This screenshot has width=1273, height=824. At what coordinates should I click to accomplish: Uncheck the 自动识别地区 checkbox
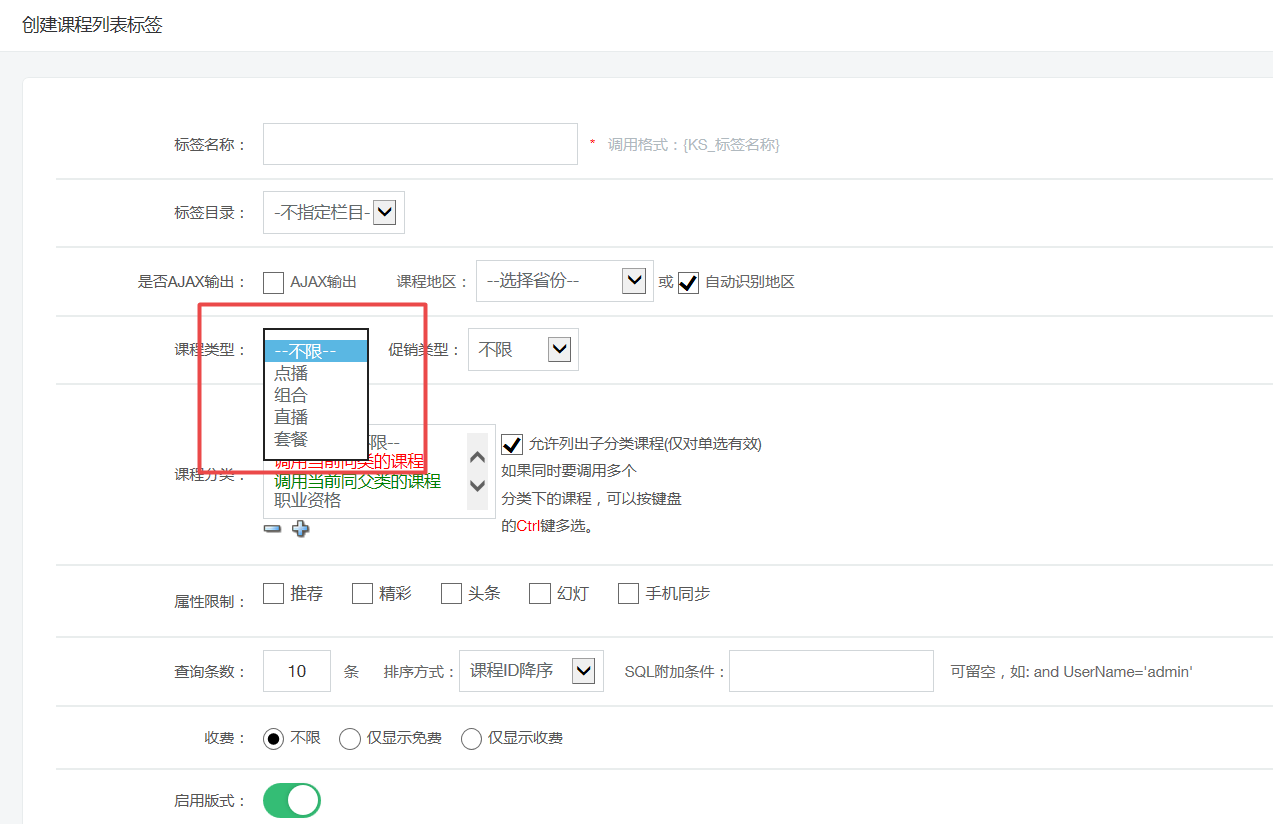(x=688, y=283)
